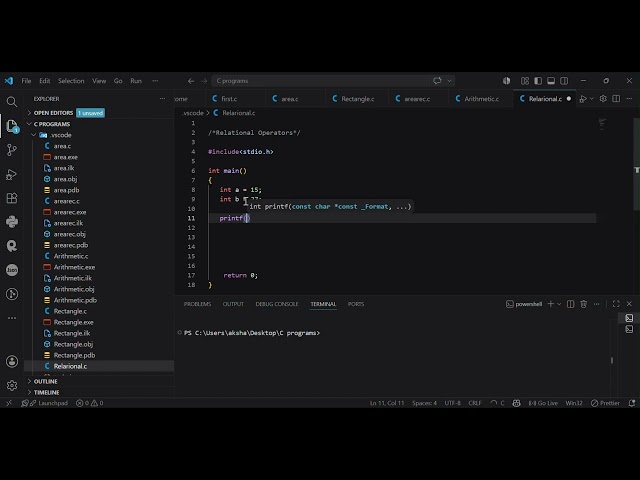Open the File menu

tap(26, 81)
